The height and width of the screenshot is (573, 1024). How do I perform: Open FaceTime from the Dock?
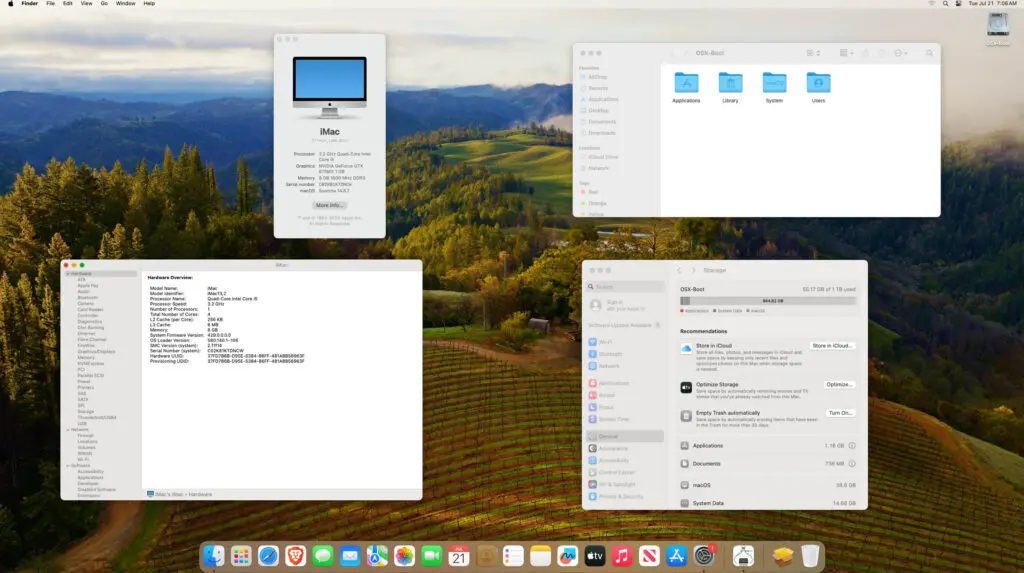tap(432, 556)
